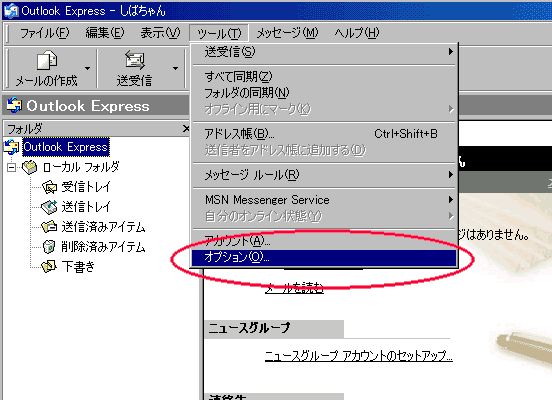The height and width of the screenshot is (400, 552).
Task: Collapse the ローカル フォルダ tree node
Action: (11, 167)
